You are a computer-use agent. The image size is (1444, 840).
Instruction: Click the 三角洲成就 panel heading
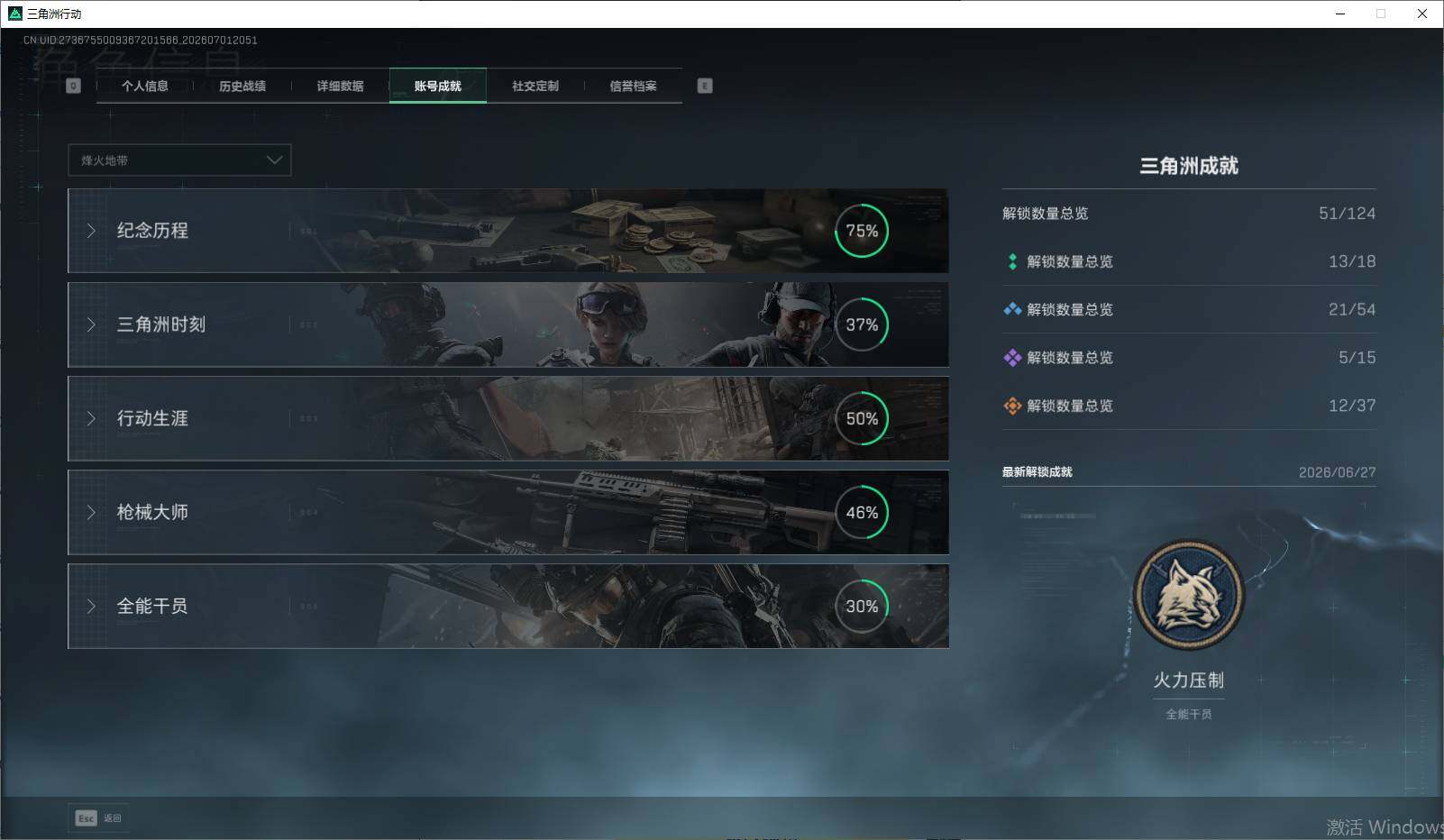(x=1189, y=166)
